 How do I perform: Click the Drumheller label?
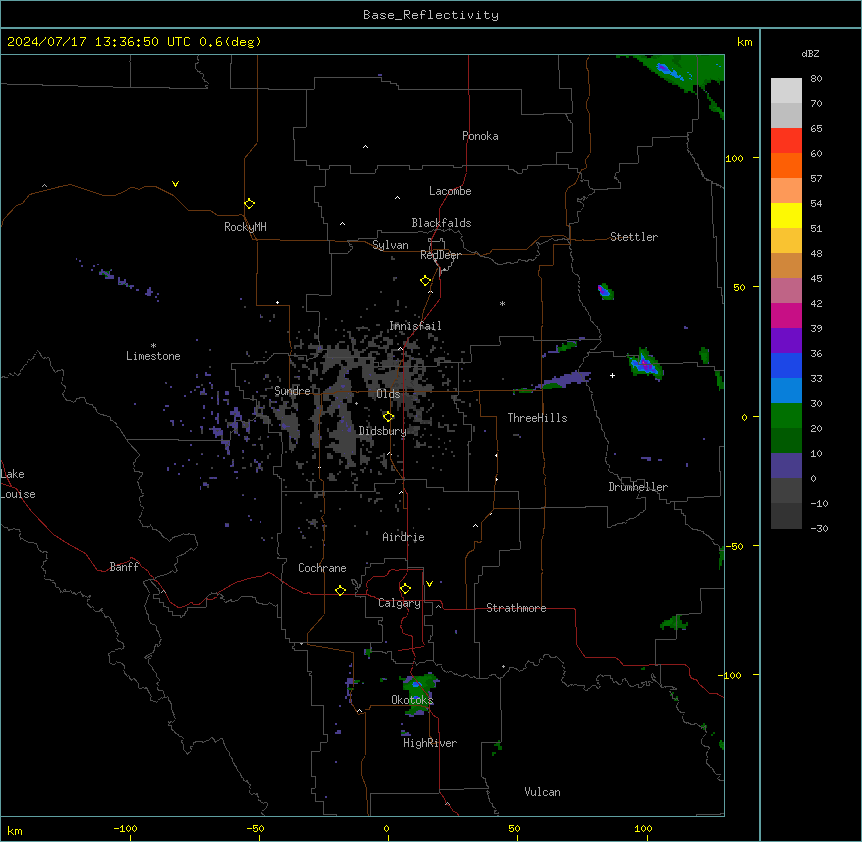pos(638,487)
